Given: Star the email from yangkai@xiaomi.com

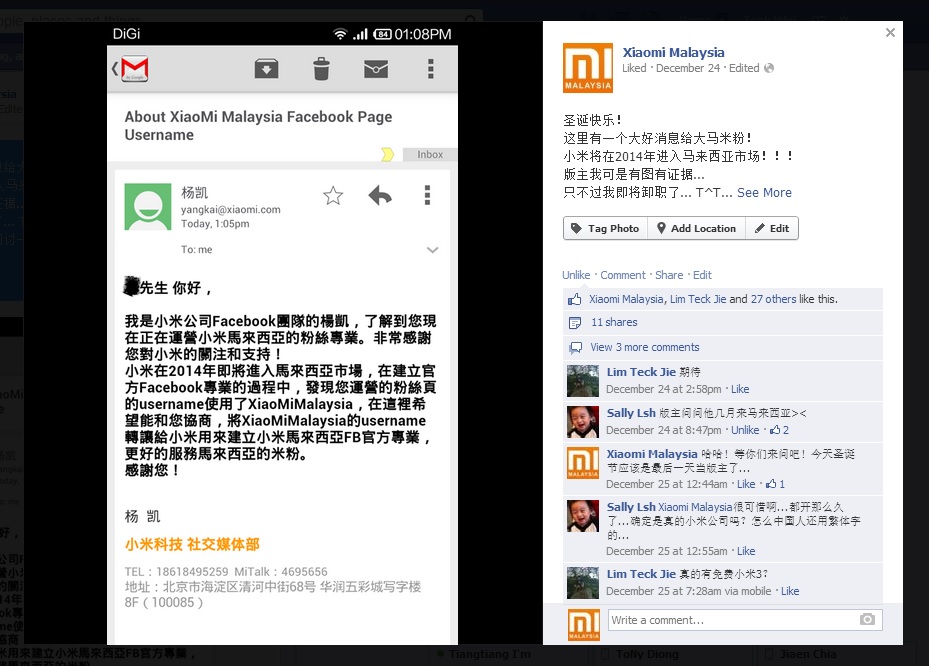Looking at the screenshot, I should coord(333,196).
